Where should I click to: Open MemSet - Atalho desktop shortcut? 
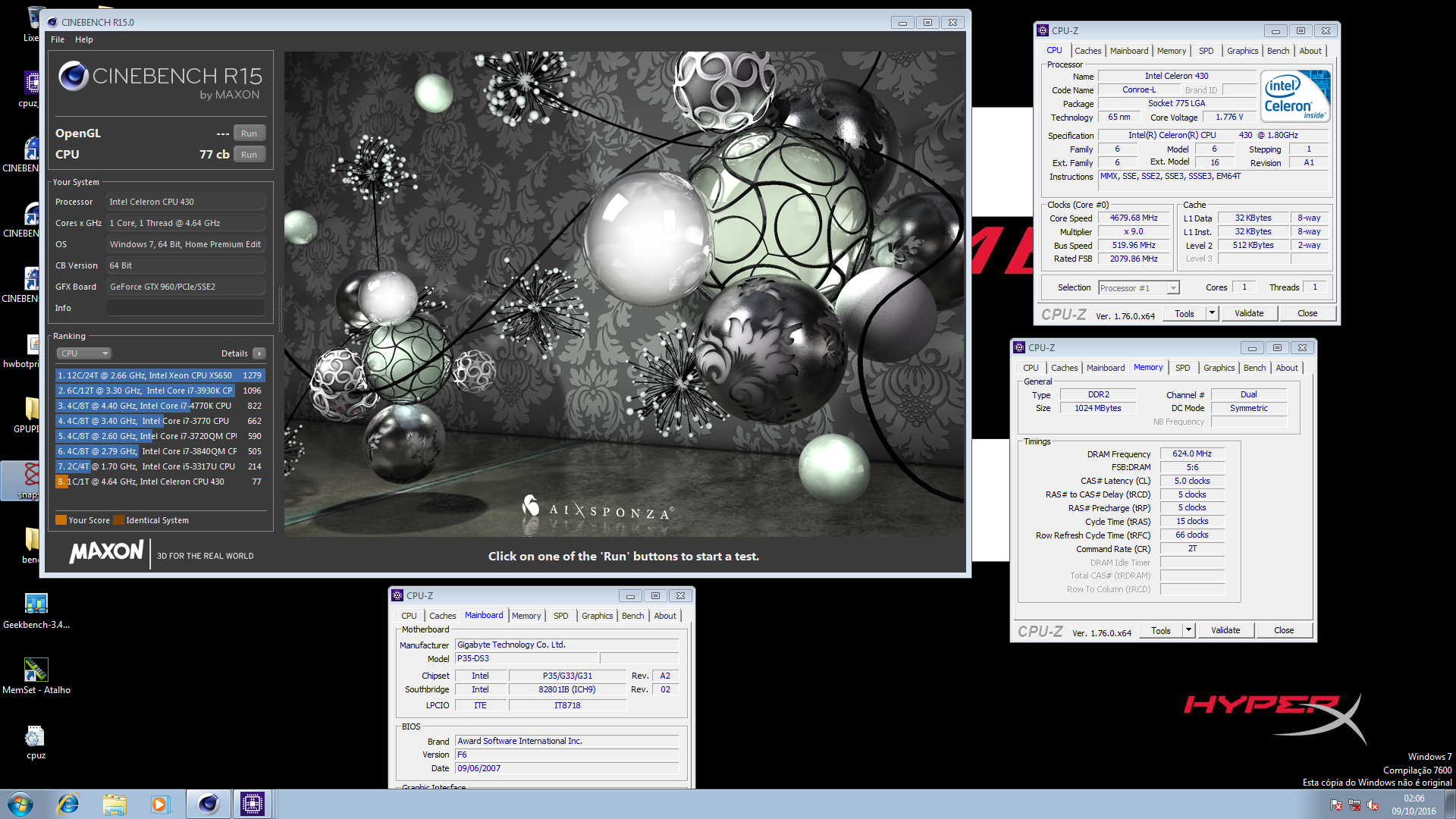(x=36, y=676)
